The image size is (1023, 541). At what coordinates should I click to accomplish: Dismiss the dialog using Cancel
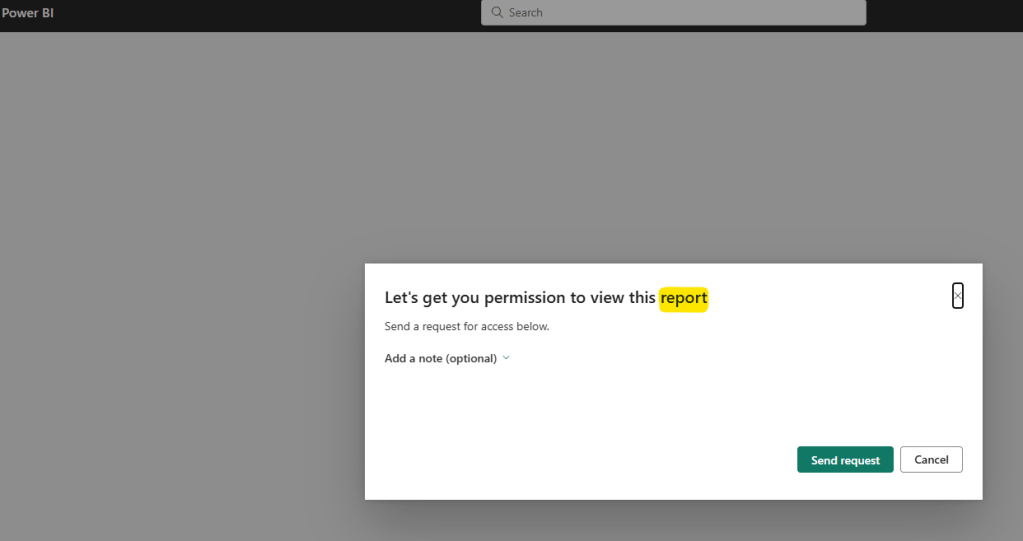(931, 460)
